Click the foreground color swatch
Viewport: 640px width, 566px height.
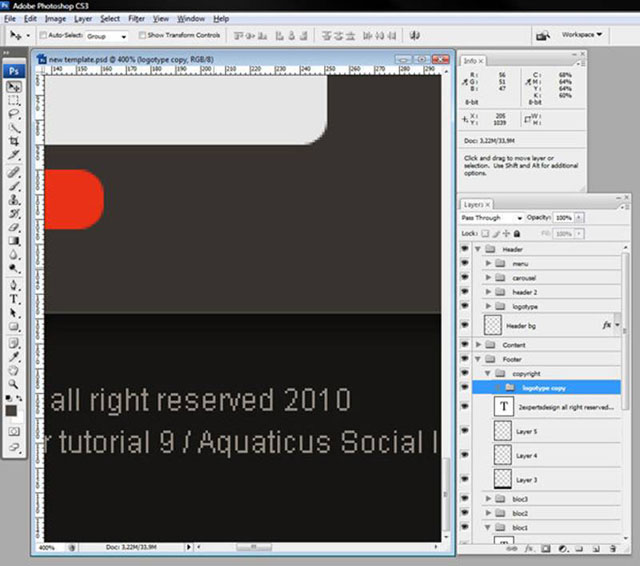click(11, 410)
